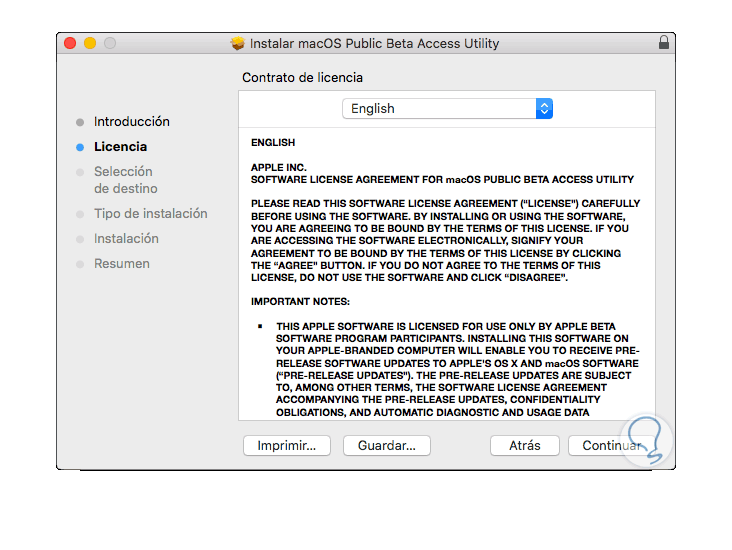Click the window title Instalar macOS Public Beta Access Utility
732x550 pixels.
click(x=374, y=43)
